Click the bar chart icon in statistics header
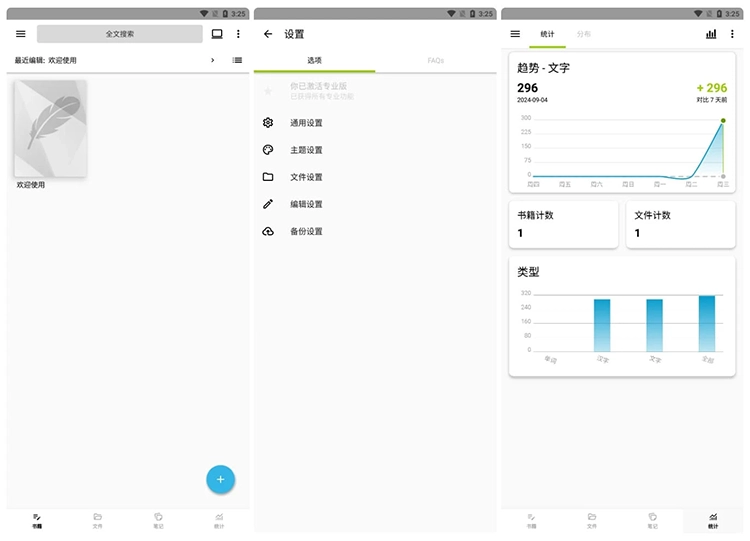Screen dimensions: 750x541 [x=711, y=34]
